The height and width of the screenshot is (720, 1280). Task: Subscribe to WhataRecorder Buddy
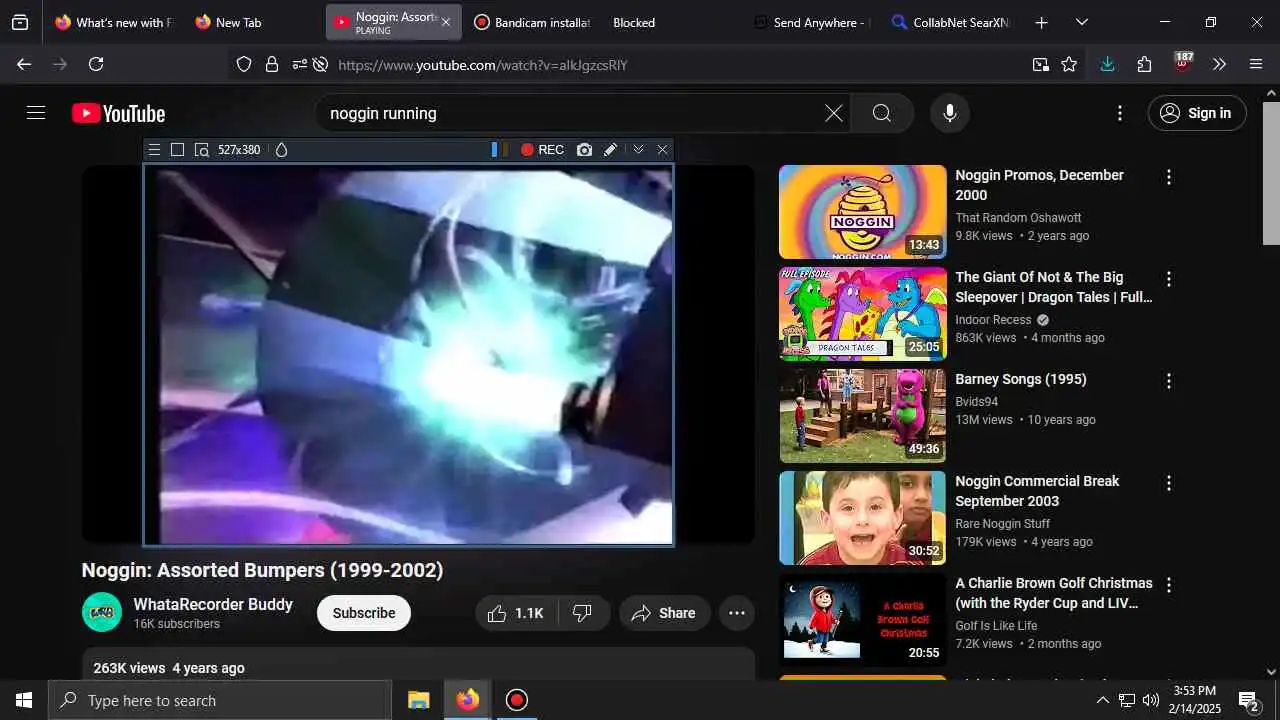[x=364, y=613]
